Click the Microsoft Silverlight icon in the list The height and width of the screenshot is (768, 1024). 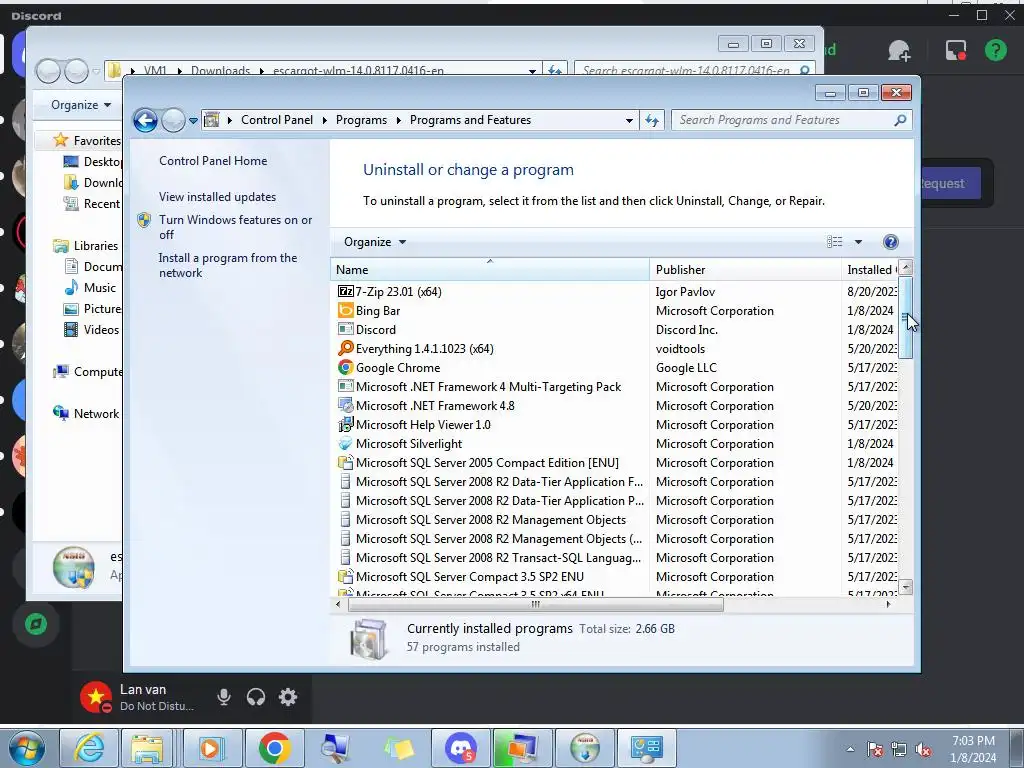click(345, 443)
